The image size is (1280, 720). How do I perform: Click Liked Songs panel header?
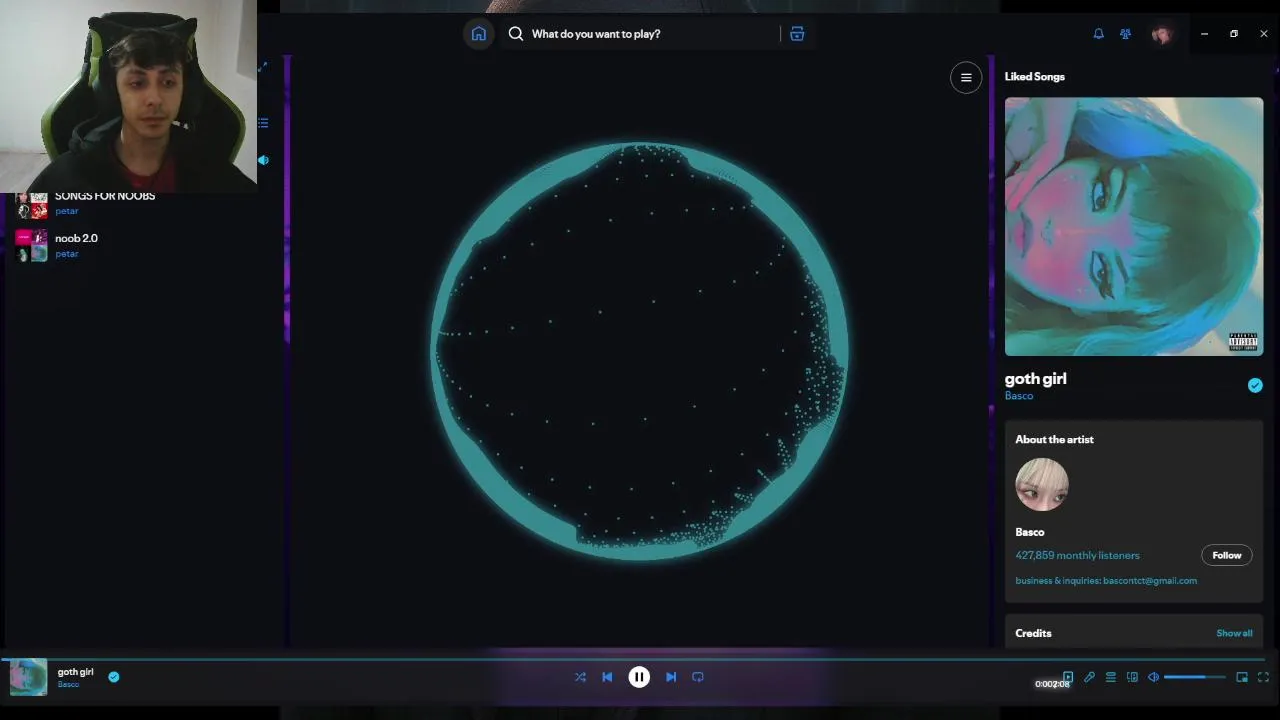(1035, 77)
